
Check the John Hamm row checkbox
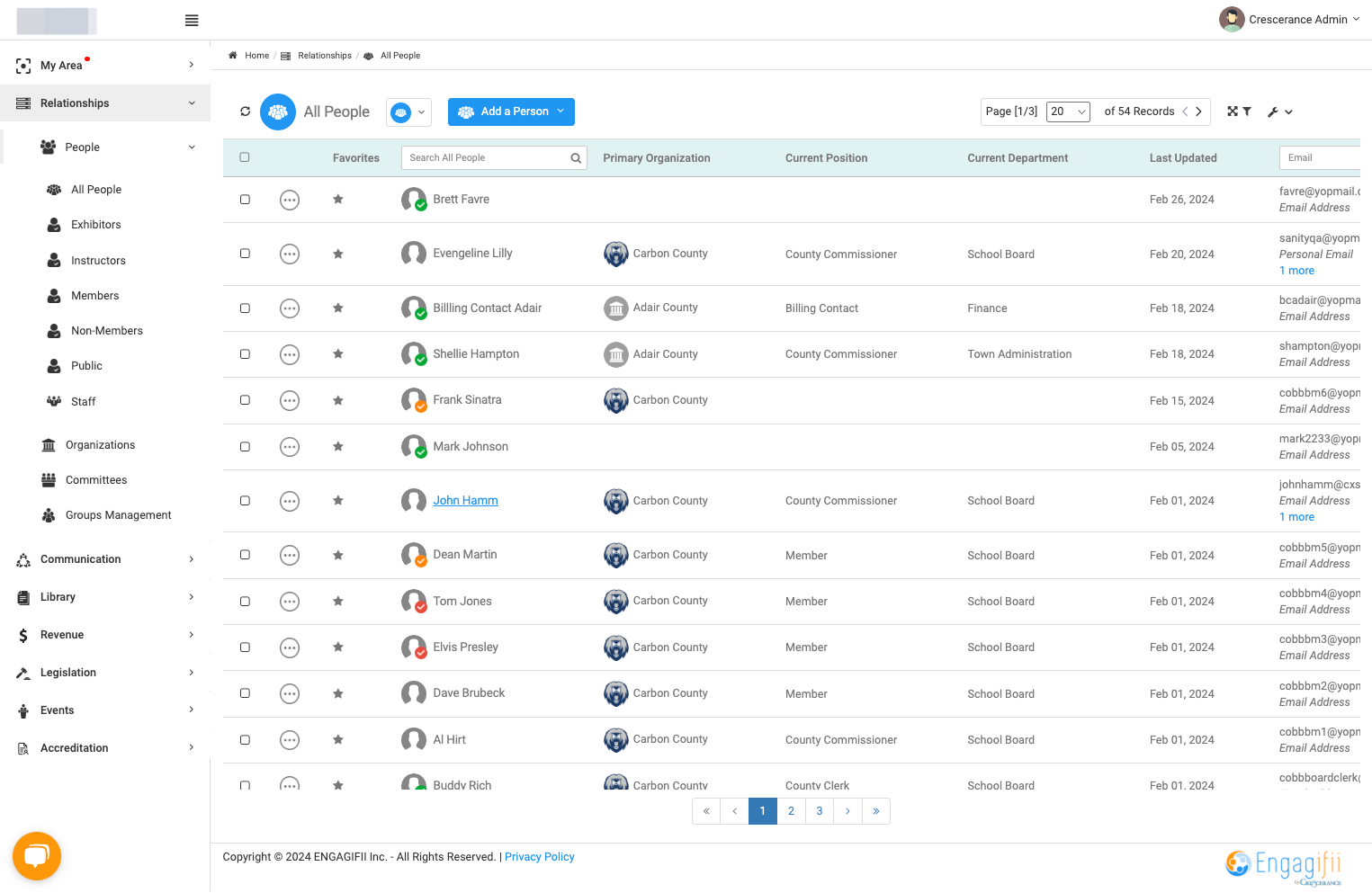(245, 501)
